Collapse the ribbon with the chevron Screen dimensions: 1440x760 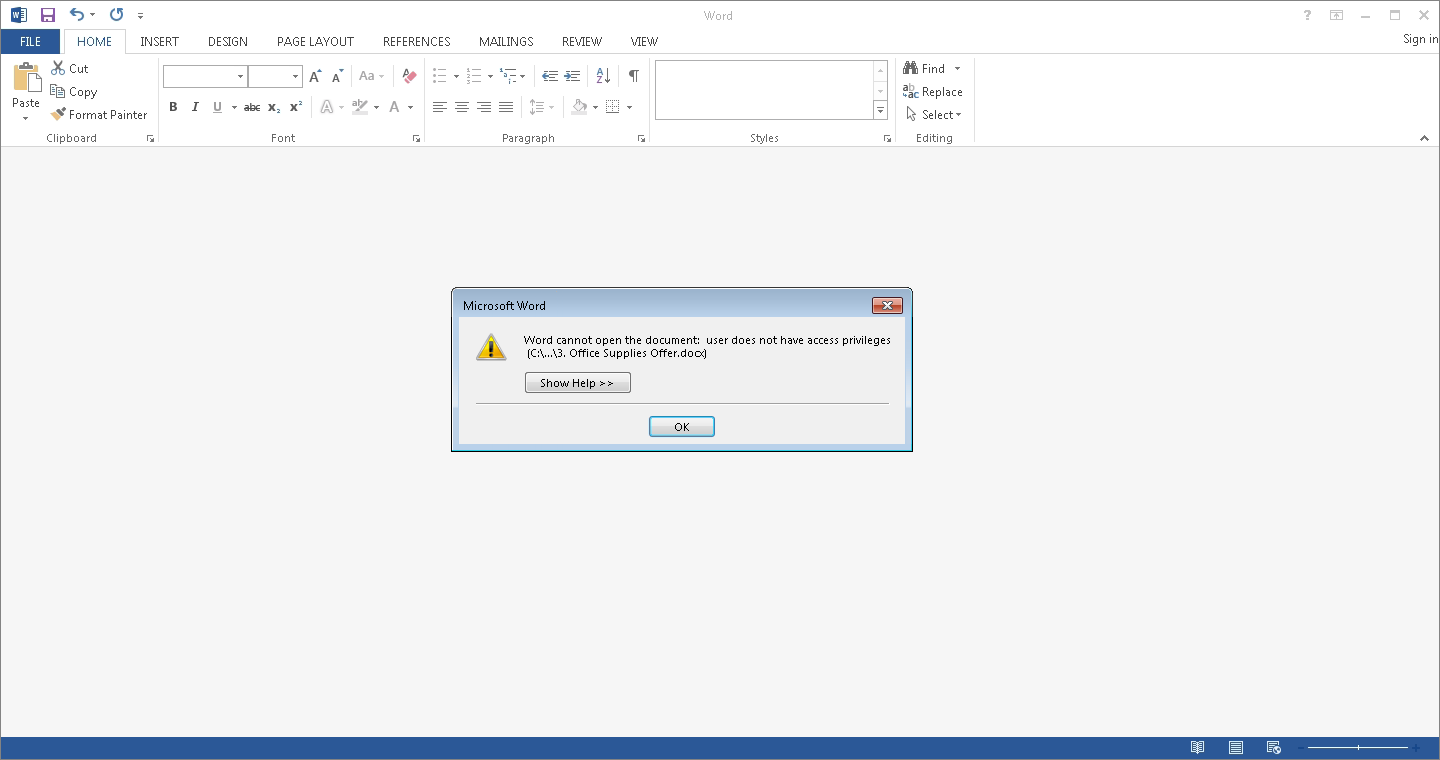pyautogui.click(x=1425, y=139)
